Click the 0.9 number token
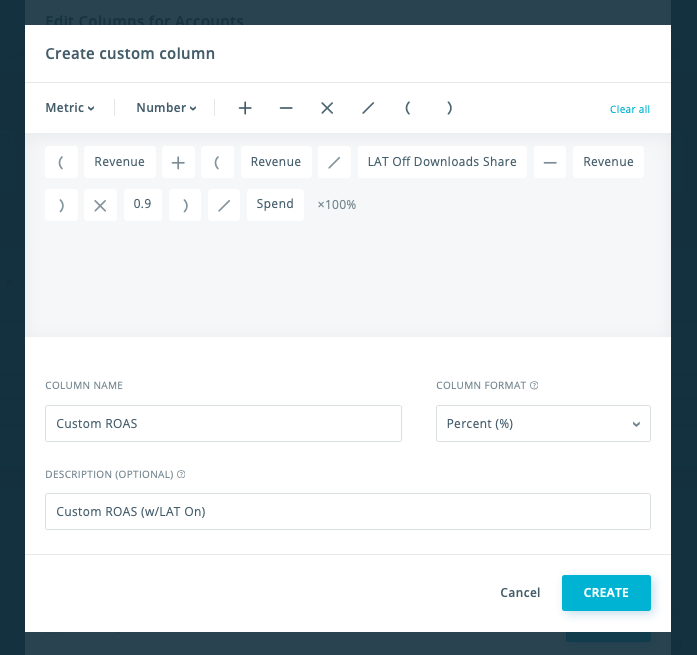Viewport: 697px width, 655px height. tap(142, 204)
